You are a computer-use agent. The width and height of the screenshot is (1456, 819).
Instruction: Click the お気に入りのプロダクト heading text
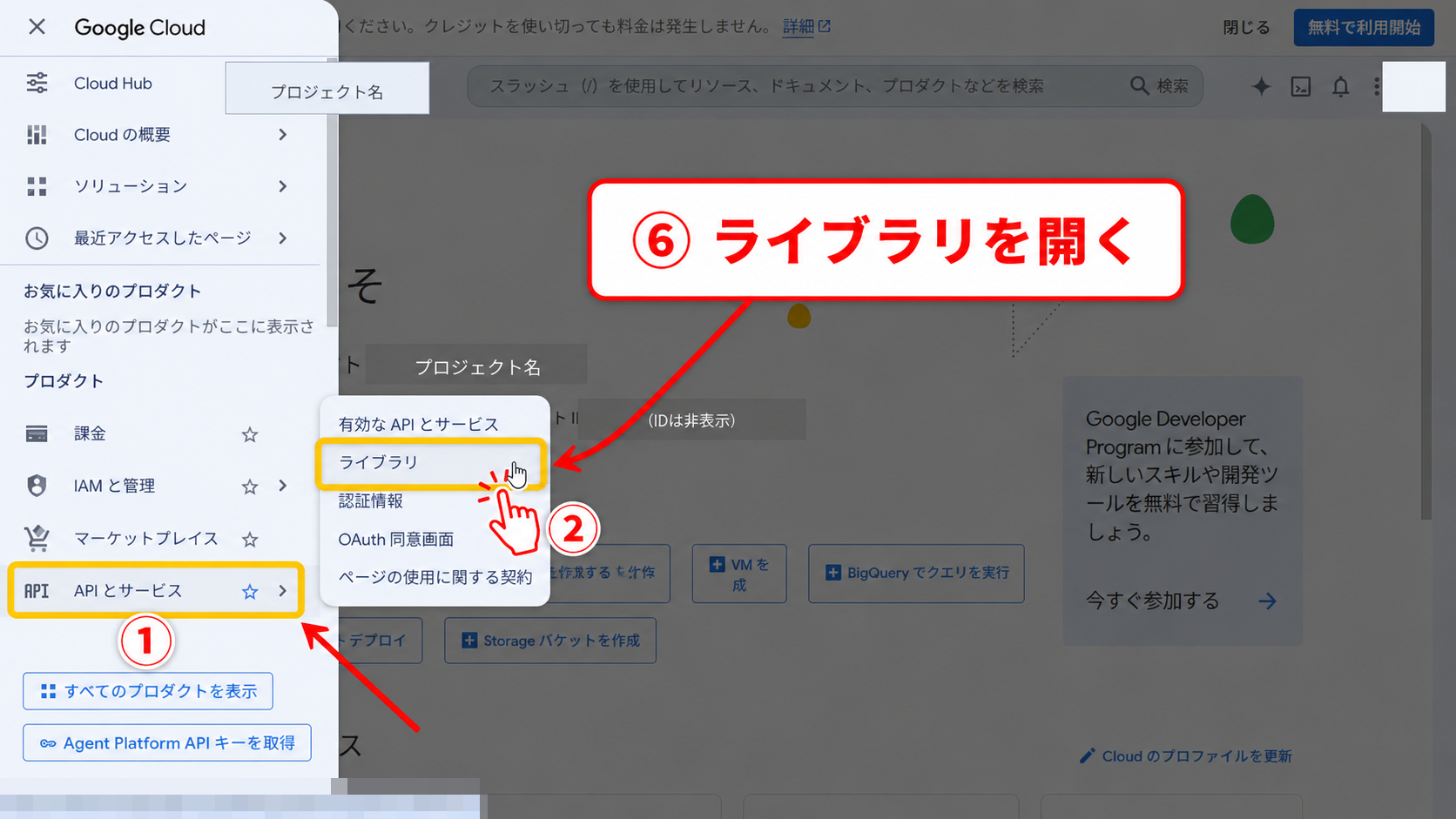112,292
